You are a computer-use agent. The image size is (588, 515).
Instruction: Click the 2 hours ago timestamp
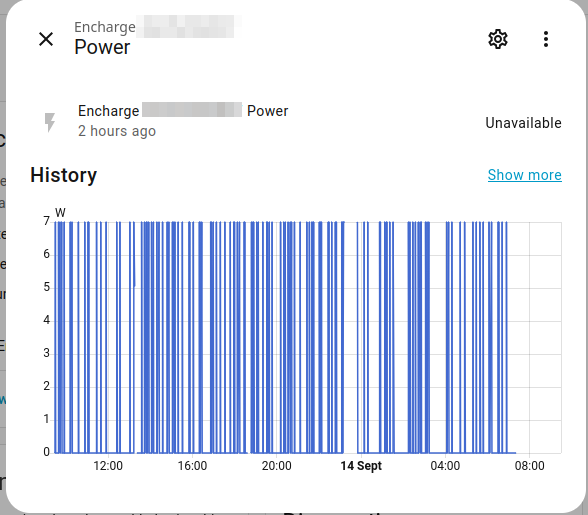(x=117, y=131)
